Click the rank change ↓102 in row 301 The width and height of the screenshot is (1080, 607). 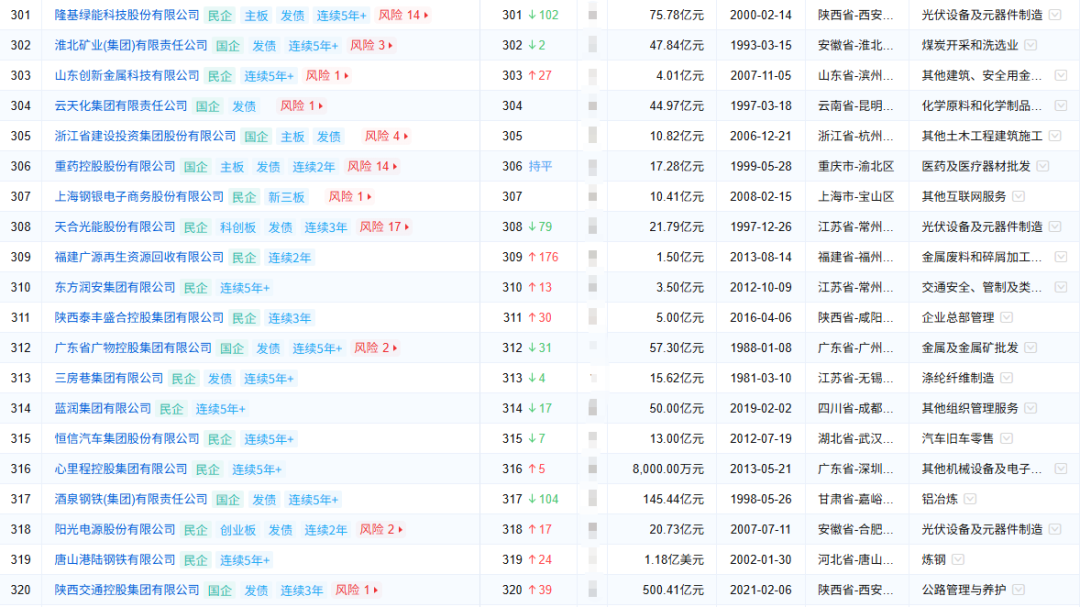tap(543, 15)
